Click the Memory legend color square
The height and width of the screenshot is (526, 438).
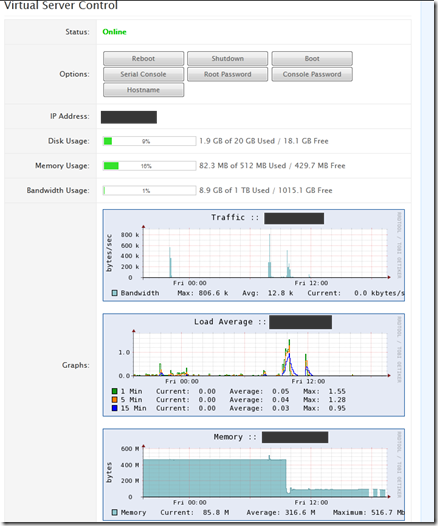[115, 512]
